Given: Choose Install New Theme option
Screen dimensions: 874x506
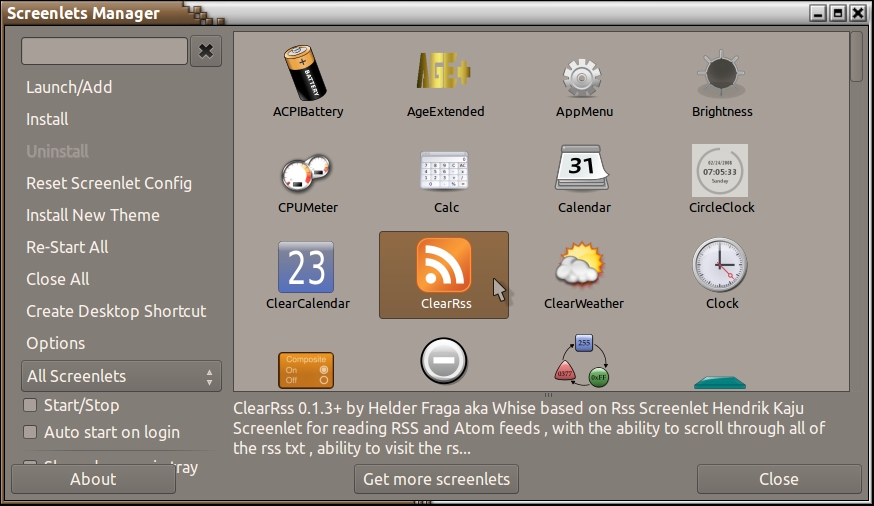Looking at the screenshot, I should [x=93, y=215].
